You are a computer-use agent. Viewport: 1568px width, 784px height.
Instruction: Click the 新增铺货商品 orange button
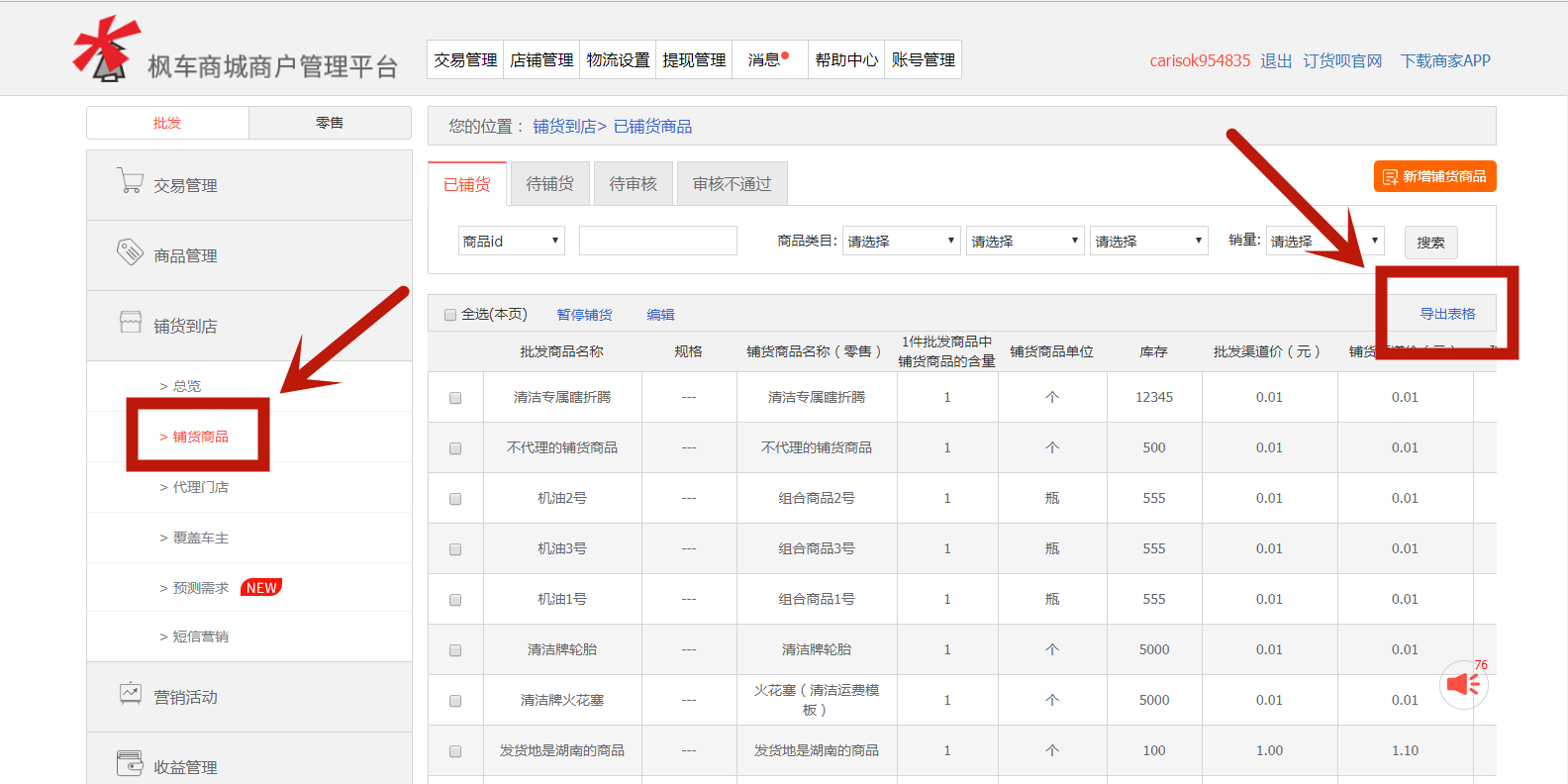(x=1434, y=176)
